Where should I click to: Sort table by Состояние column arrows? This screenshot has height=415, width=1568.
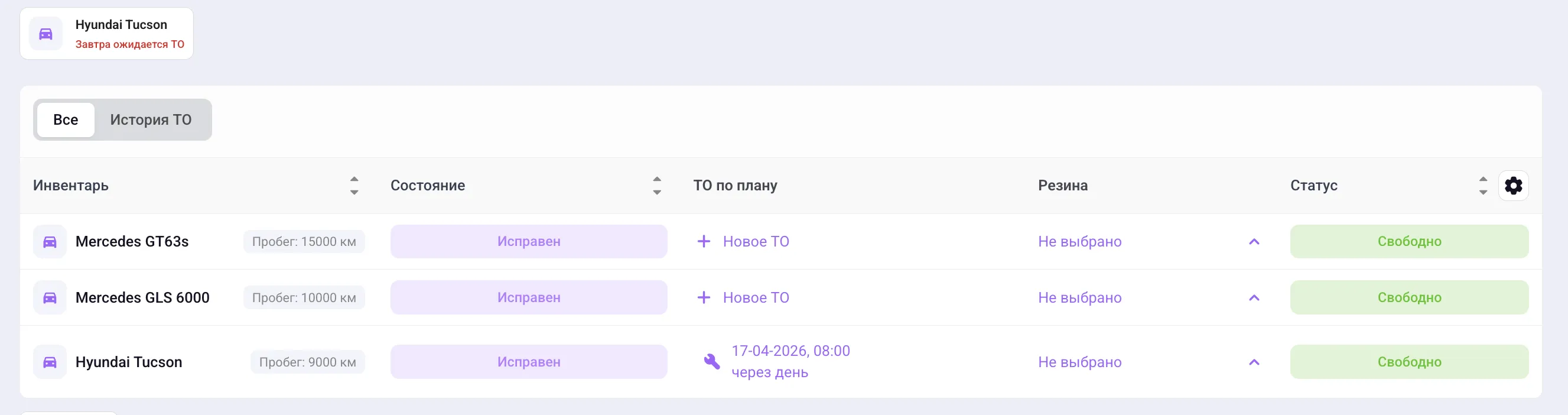[x=657, y=185]
